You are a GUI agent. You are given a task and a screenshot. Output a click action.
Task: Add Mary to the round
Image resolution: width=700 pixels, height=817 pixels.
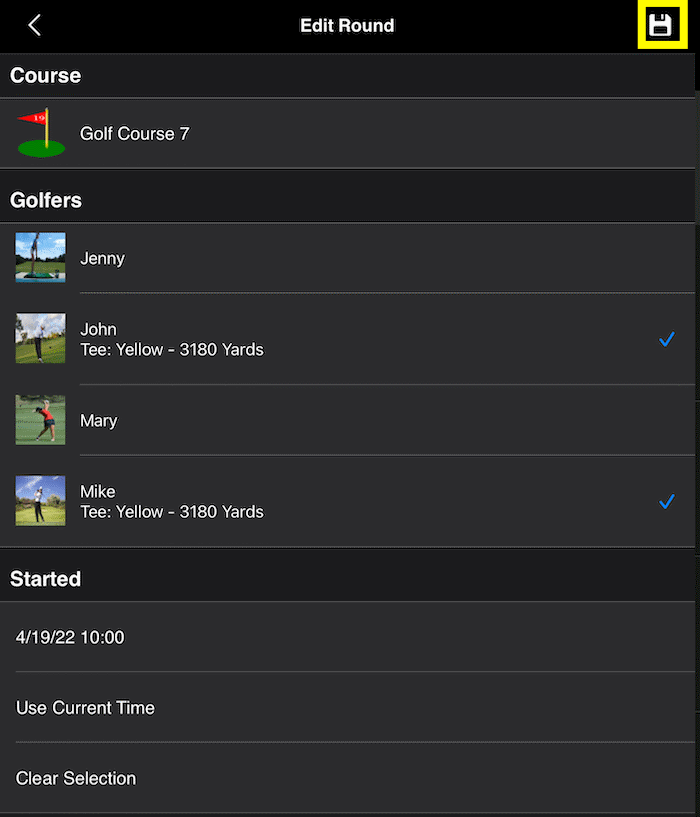348,420
